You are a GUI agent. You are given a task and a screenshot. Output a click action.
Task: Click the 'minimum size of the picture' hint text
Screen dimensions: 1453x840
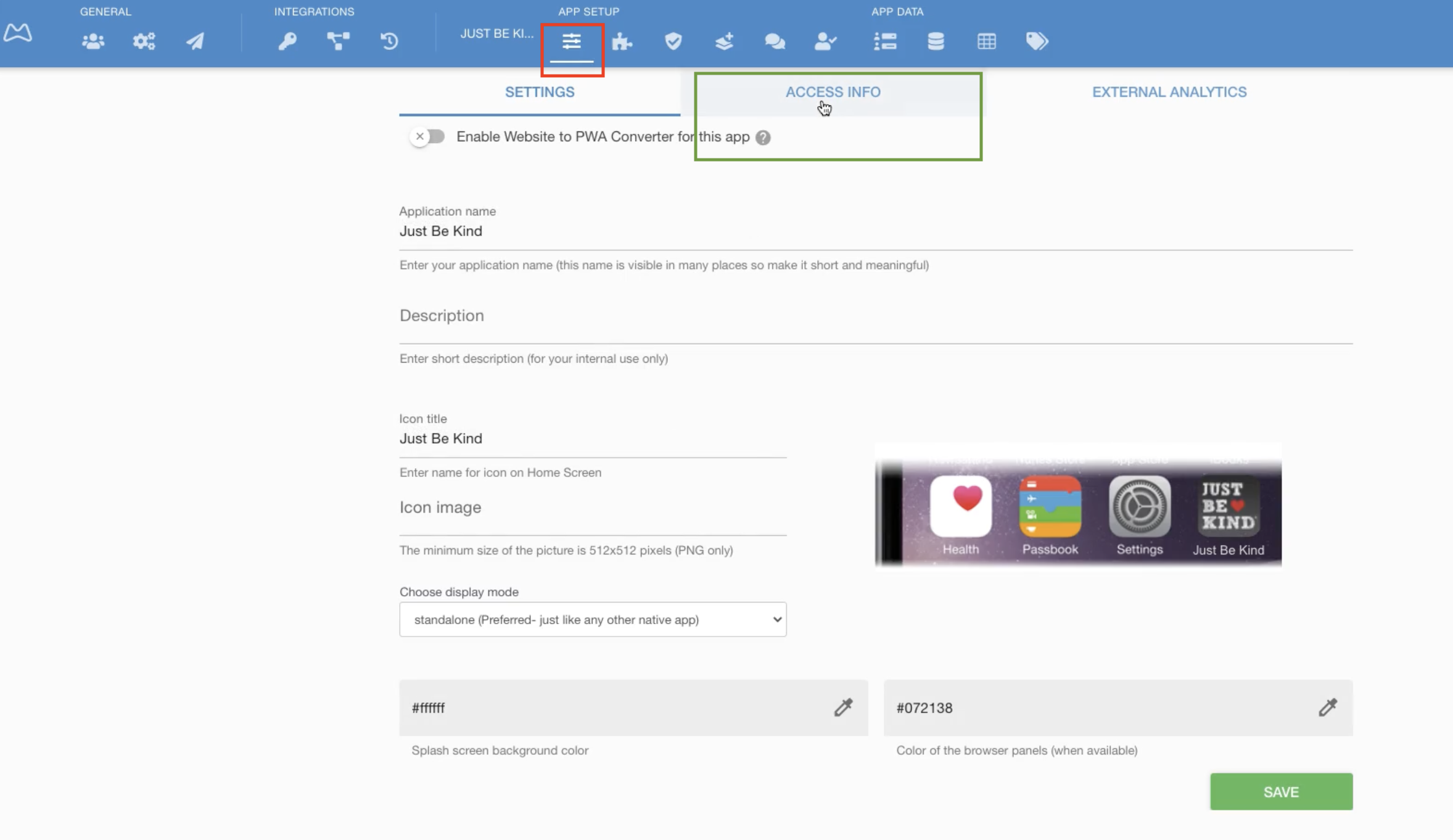point(566,550)
